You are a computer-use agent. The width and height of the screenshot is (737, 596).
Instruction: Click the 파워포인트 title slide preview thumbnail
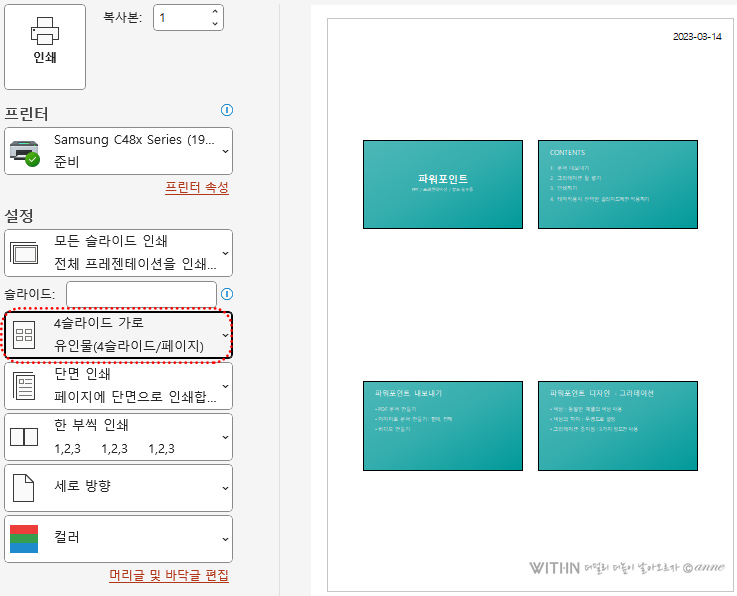443,184
